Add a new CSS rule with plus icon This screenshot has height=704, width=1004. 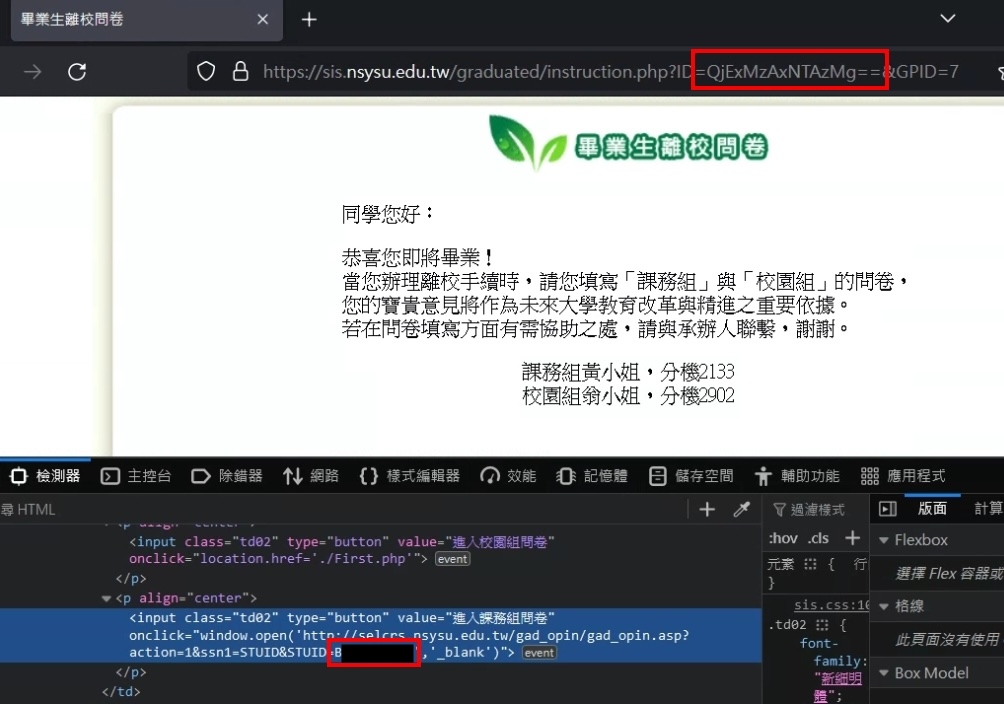click(852, 538)
